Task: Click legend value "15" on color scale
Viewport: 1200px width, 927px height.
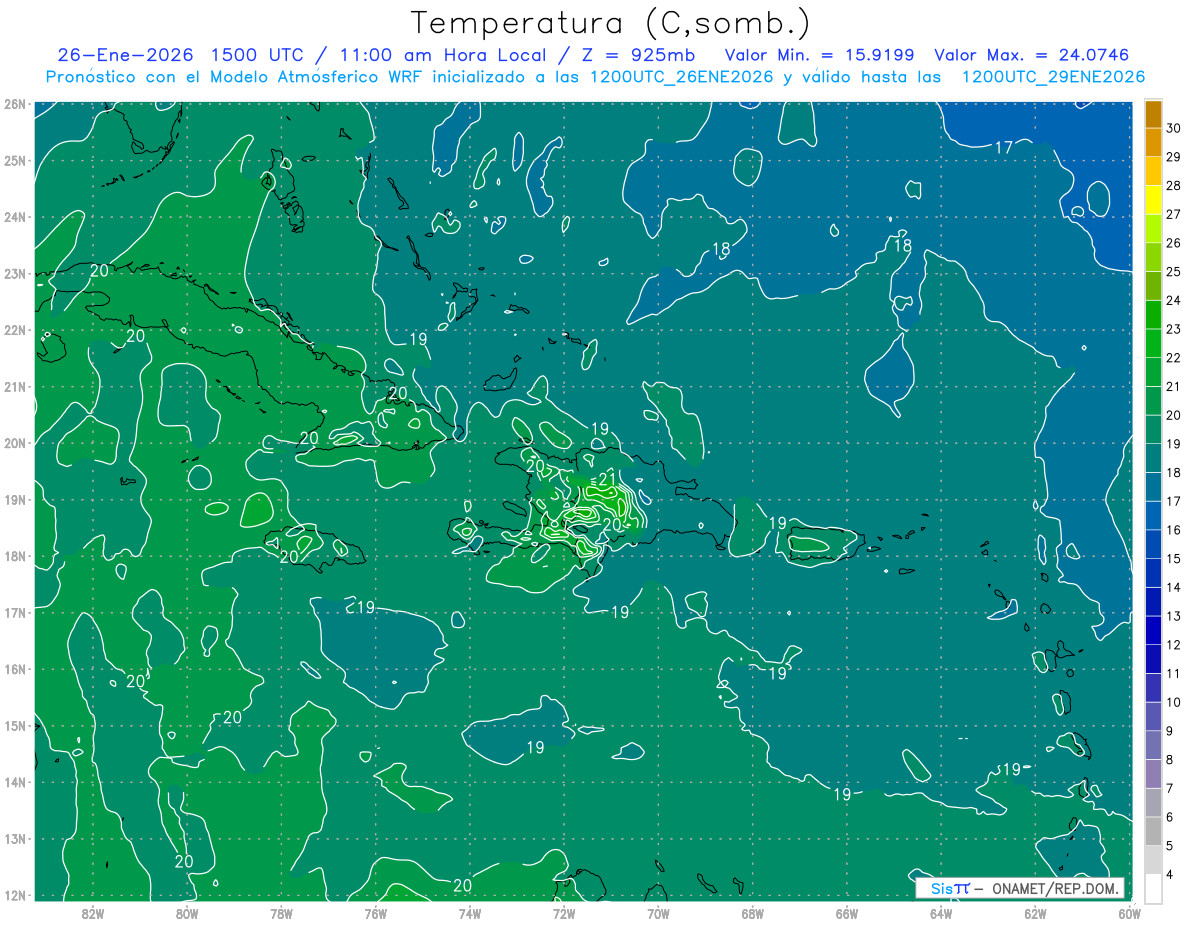Action: [1174, 558]
